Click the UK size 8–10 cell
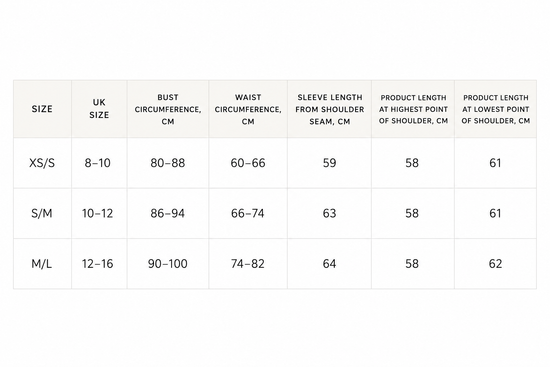The height and width of the screenshot is (367, 550). click(x=98, y=163)
